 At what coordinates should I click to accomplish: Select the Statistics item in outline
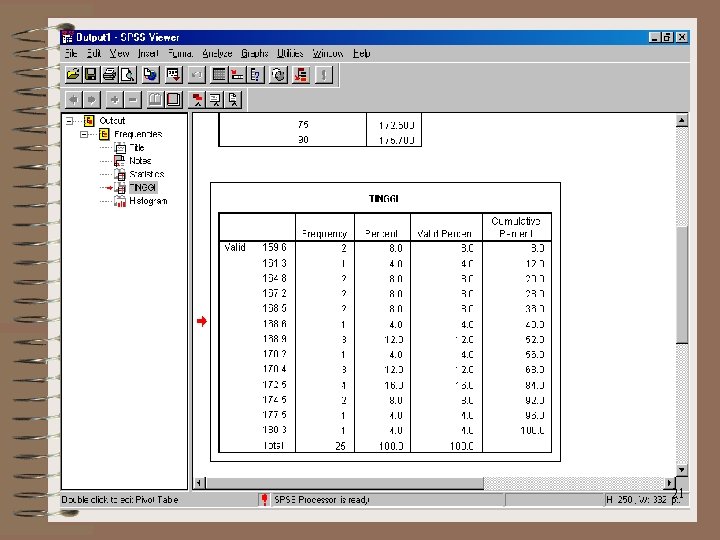point(146,174)
